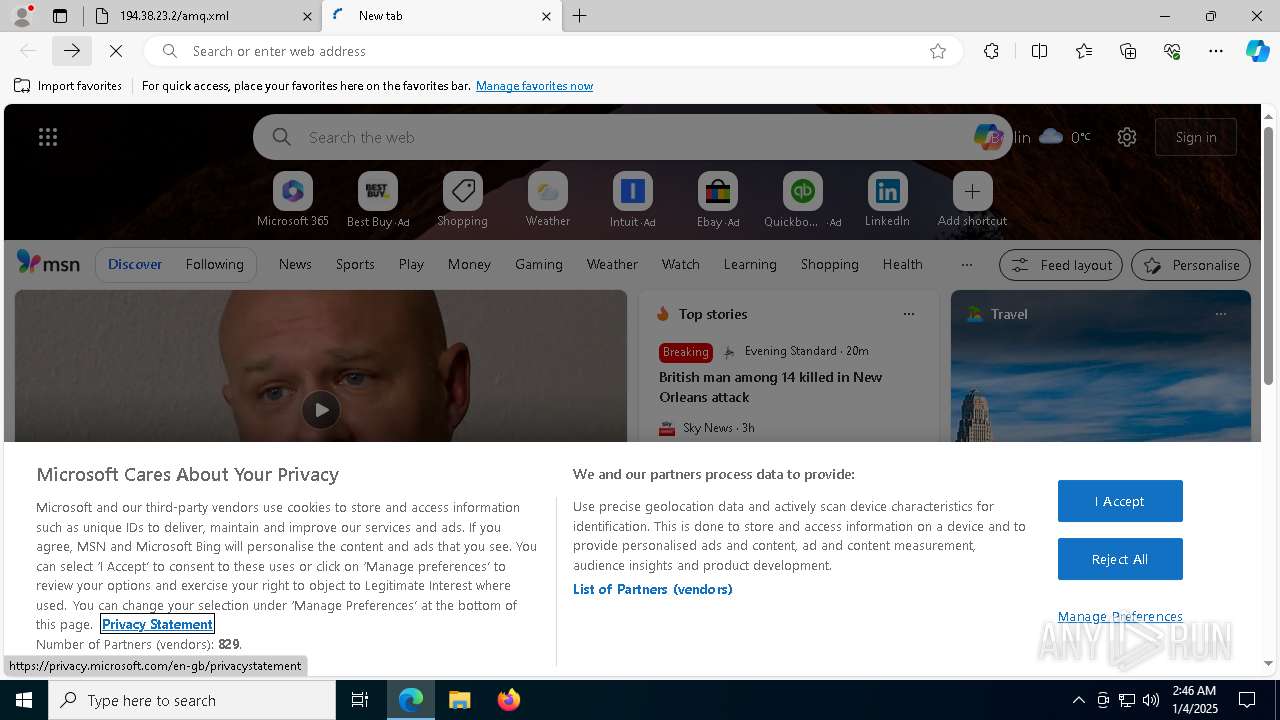Image resolution: width=1280 pixels, height=720 pixels.
Task: Open the Privacy Statement link
Action: coord(157,624)
